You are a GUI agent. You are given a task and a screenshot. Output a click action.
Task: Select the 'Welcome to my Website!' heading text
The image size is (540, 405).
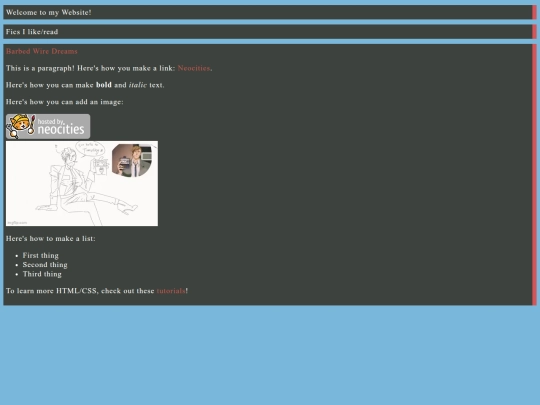[49, 12]
